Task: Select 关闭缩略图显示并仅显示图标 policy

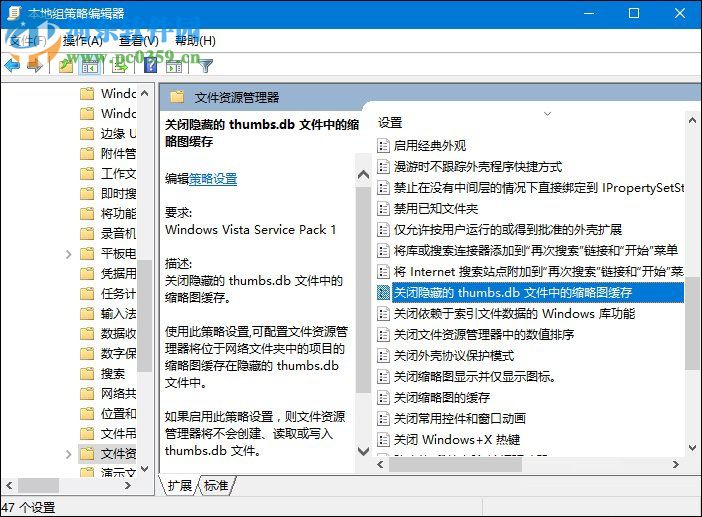Action: 475,377
